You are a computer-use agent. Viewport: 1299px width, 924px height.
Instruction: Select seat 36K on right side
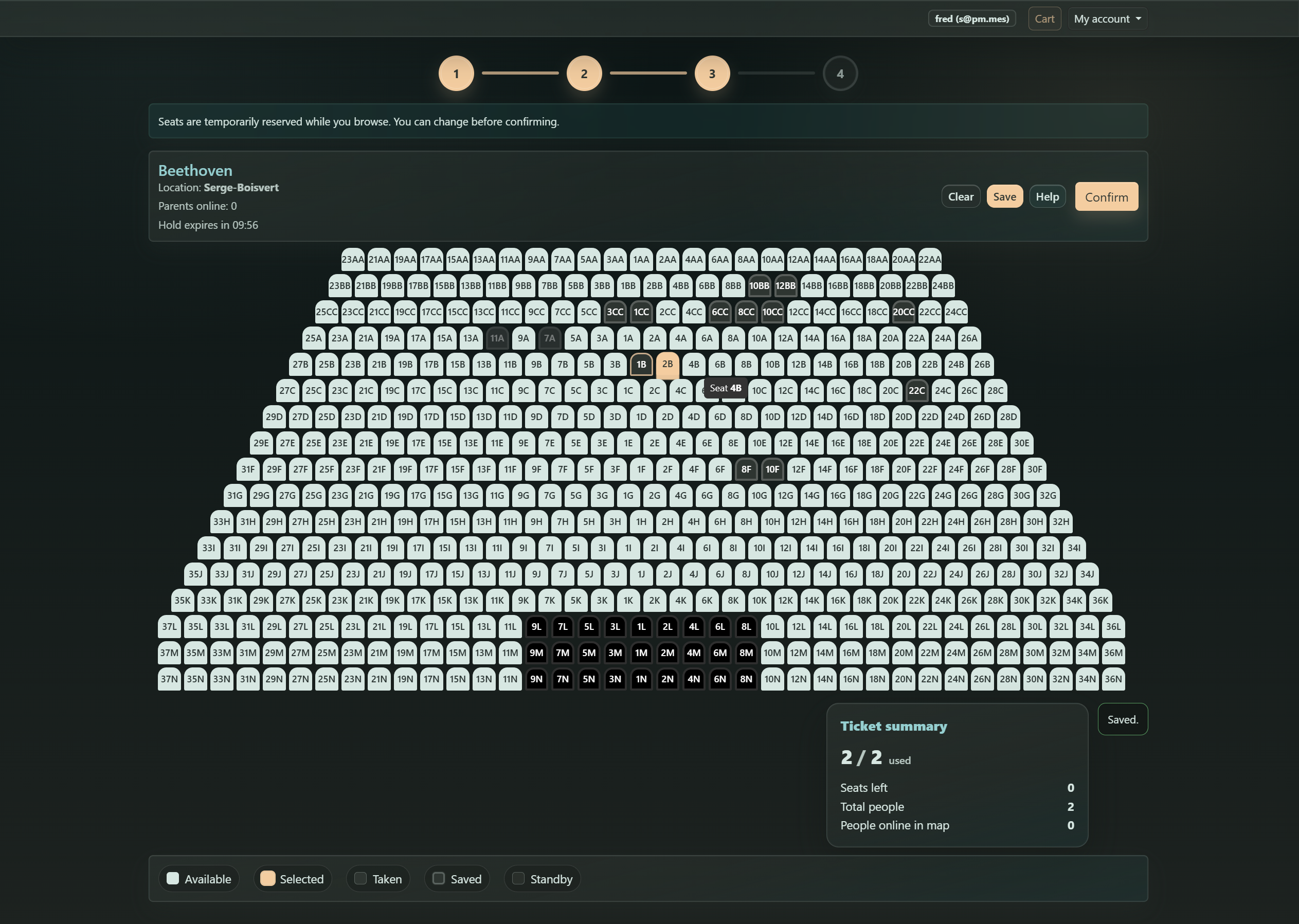coord(1100,601)
